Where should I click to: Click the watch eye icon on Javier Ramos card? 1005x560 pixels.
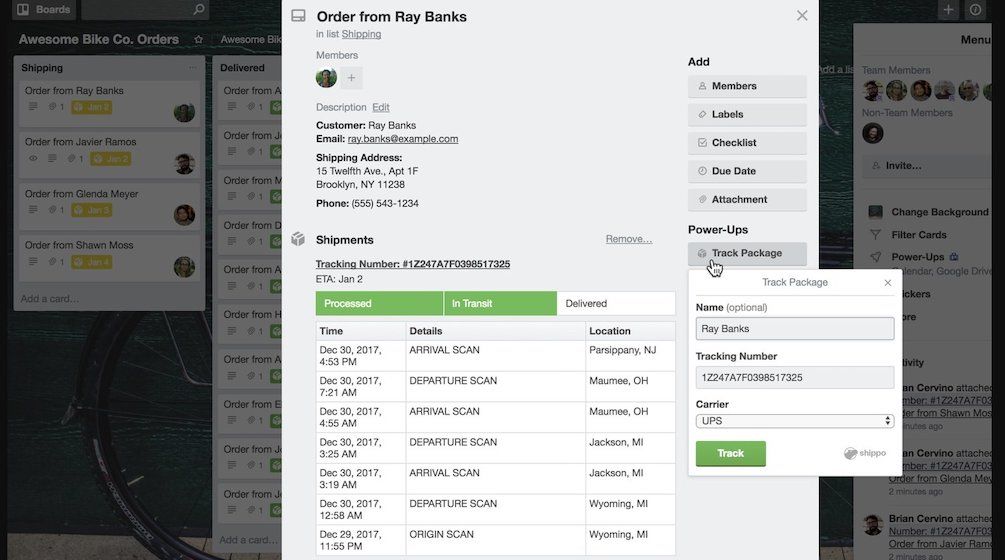click(x=33, y=159)
